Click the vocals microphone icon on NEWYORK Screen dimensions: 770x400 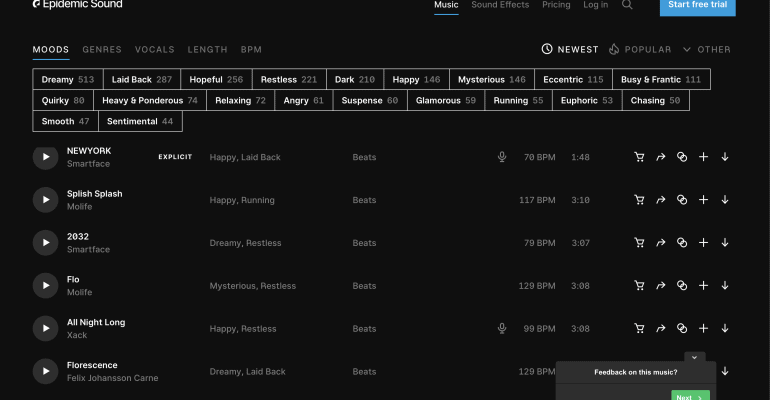(502, 157)
